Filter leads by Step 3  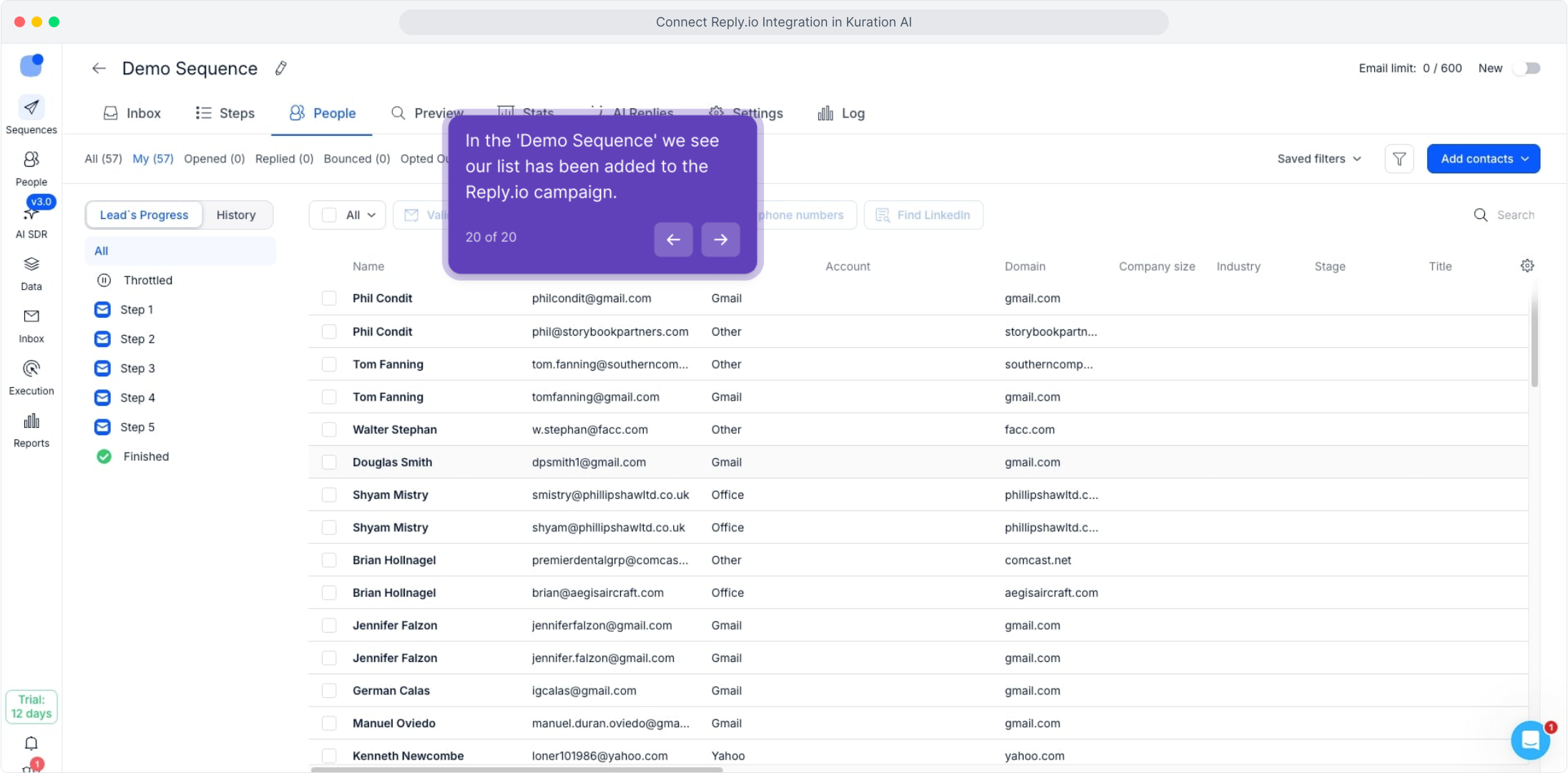pos(124,368)
